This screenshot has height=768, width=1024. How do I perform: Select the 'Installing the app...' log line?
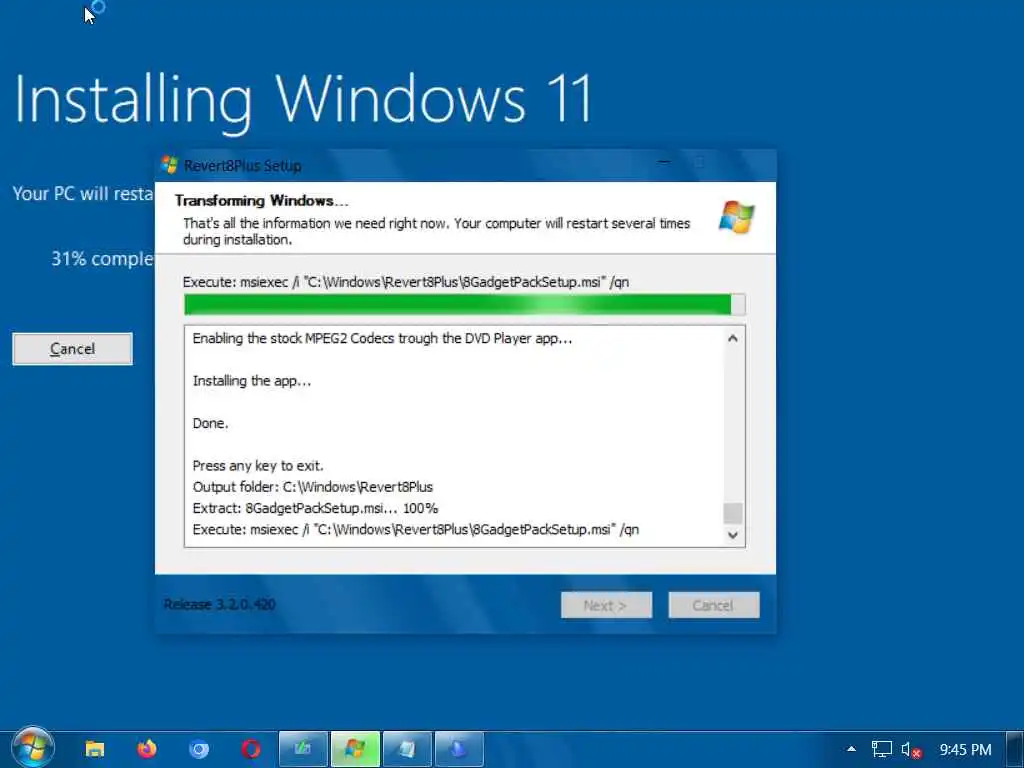pos(252,381)
